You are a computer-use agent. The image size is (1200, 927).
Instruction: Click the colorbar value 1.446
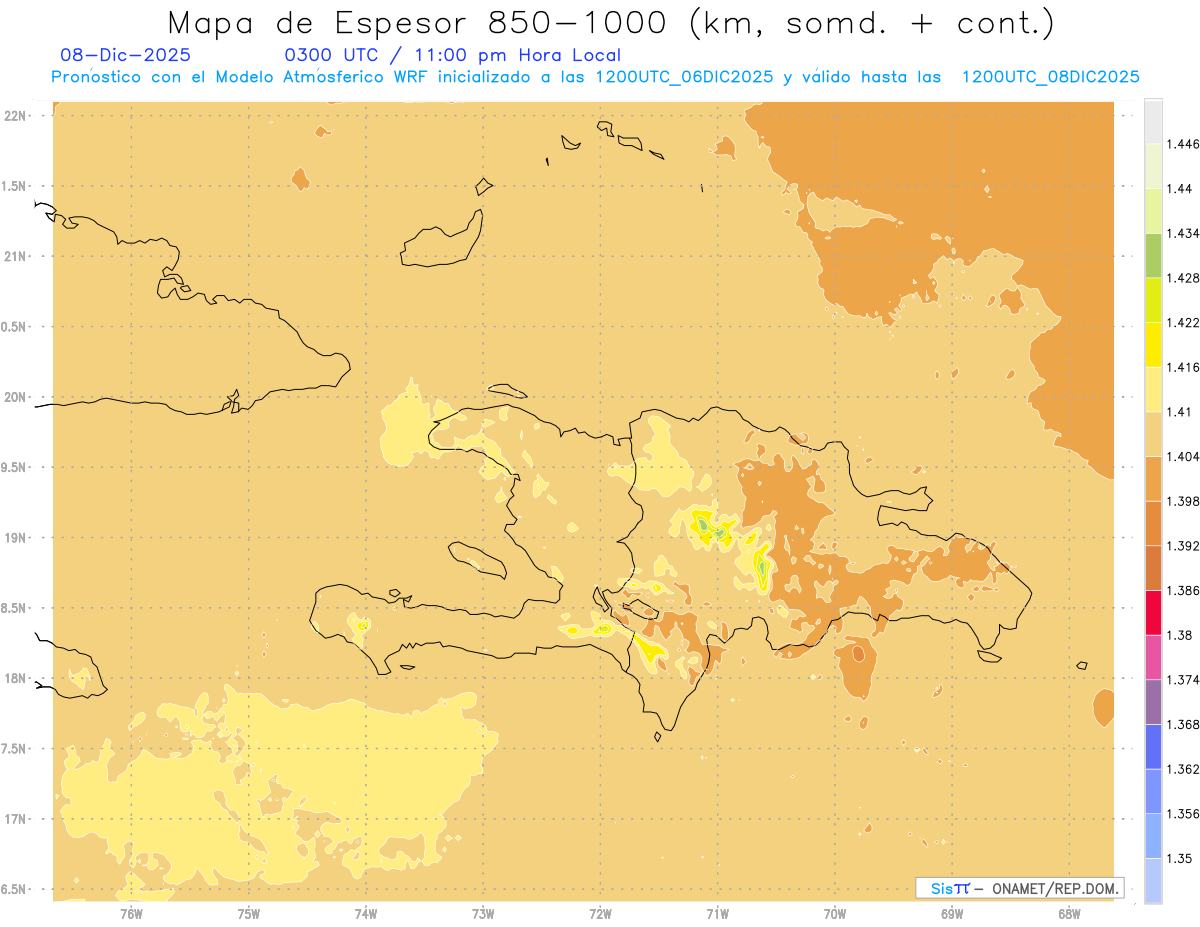(x=1183, y=144)
